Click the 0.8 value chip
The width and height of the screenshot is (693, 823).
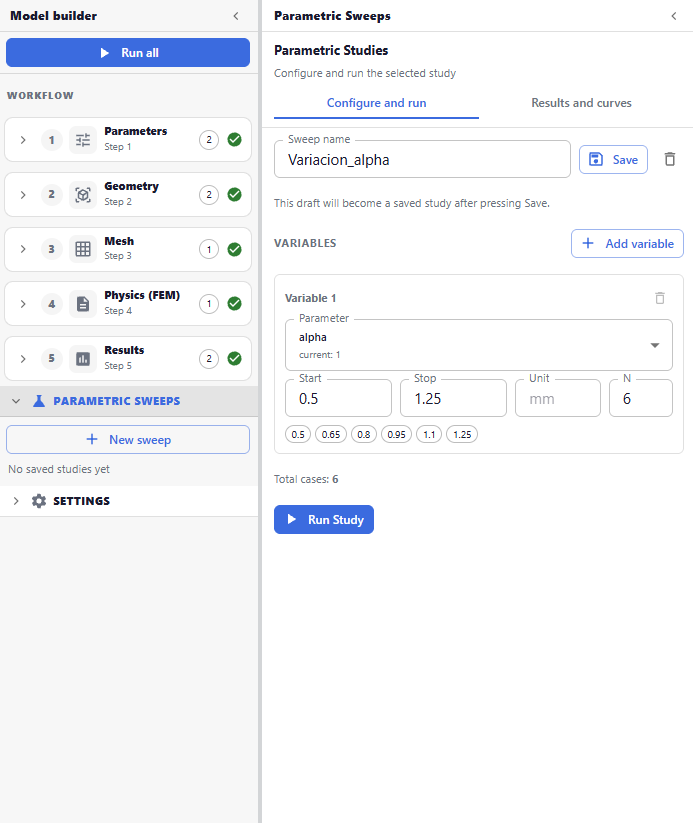pyautogui.click(x=364, y=435)
